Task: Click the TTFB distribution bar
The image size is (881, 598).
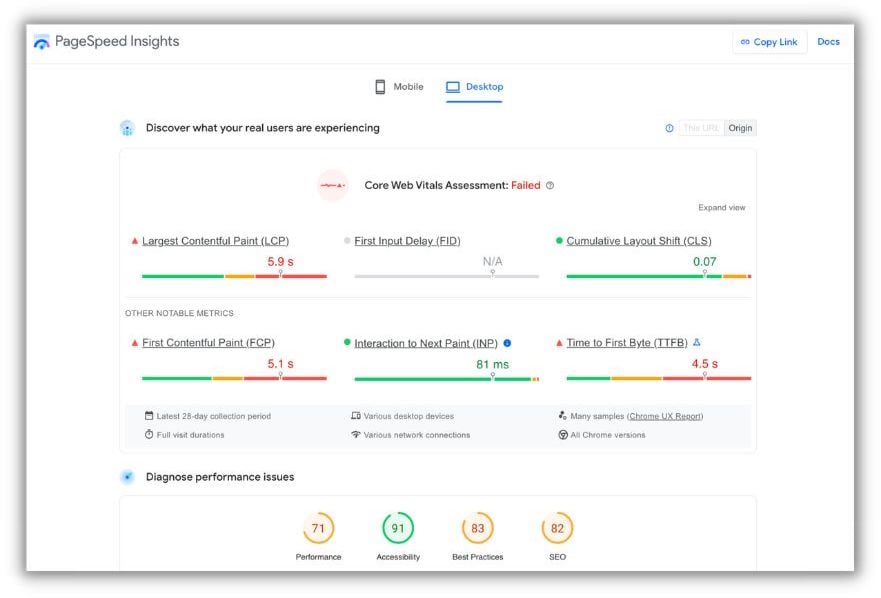Action: [x=659, y=378]
